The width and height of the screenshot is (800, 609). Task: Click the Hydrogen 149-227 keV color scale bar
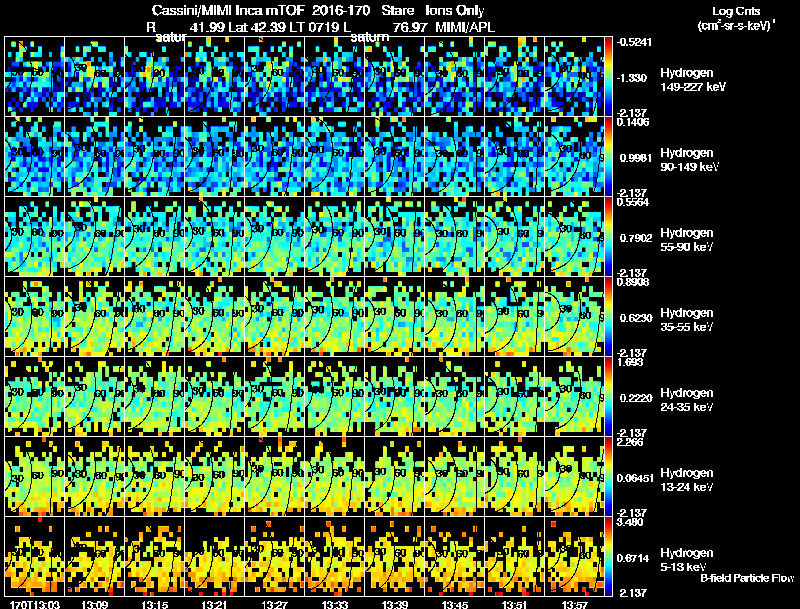click(x=609, y=77)
